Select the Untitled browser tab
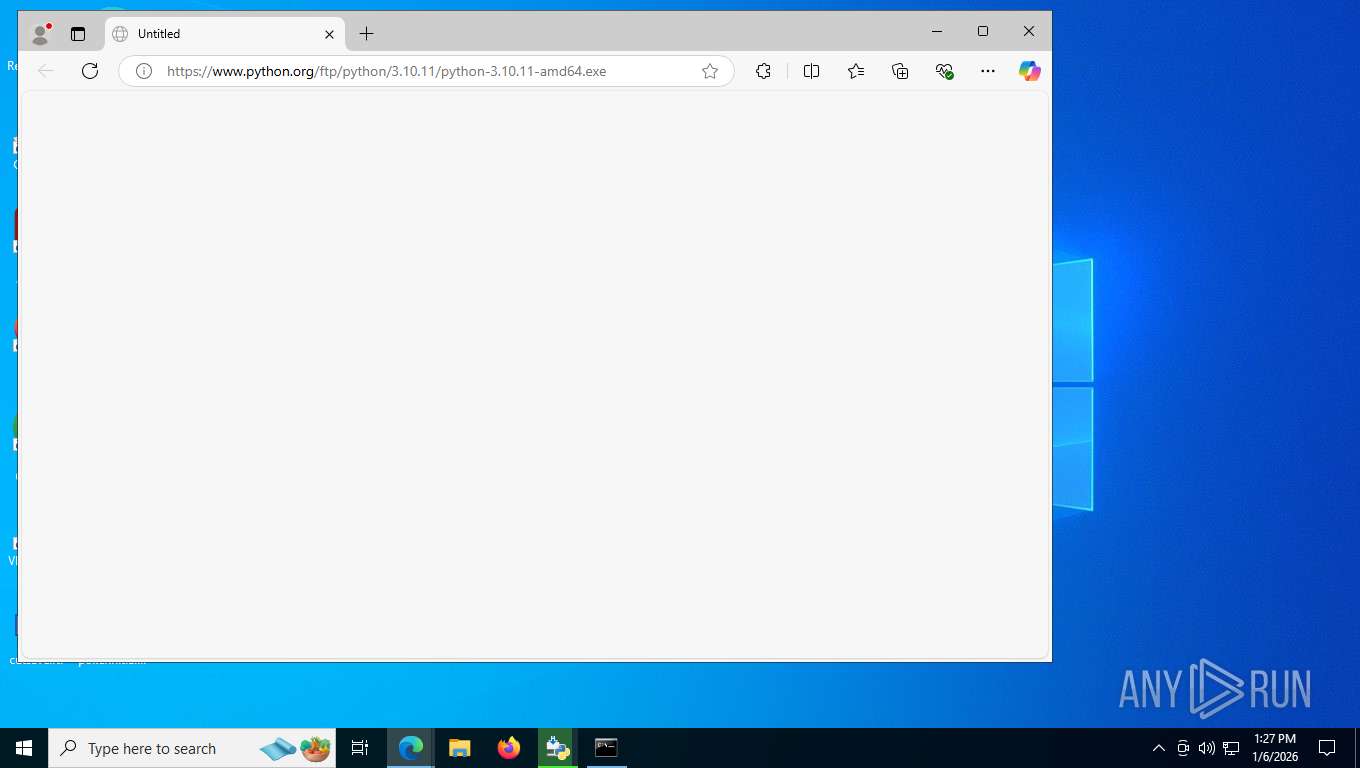The width and height of the screenshot is (1360, 768). [x=224, y=34]
